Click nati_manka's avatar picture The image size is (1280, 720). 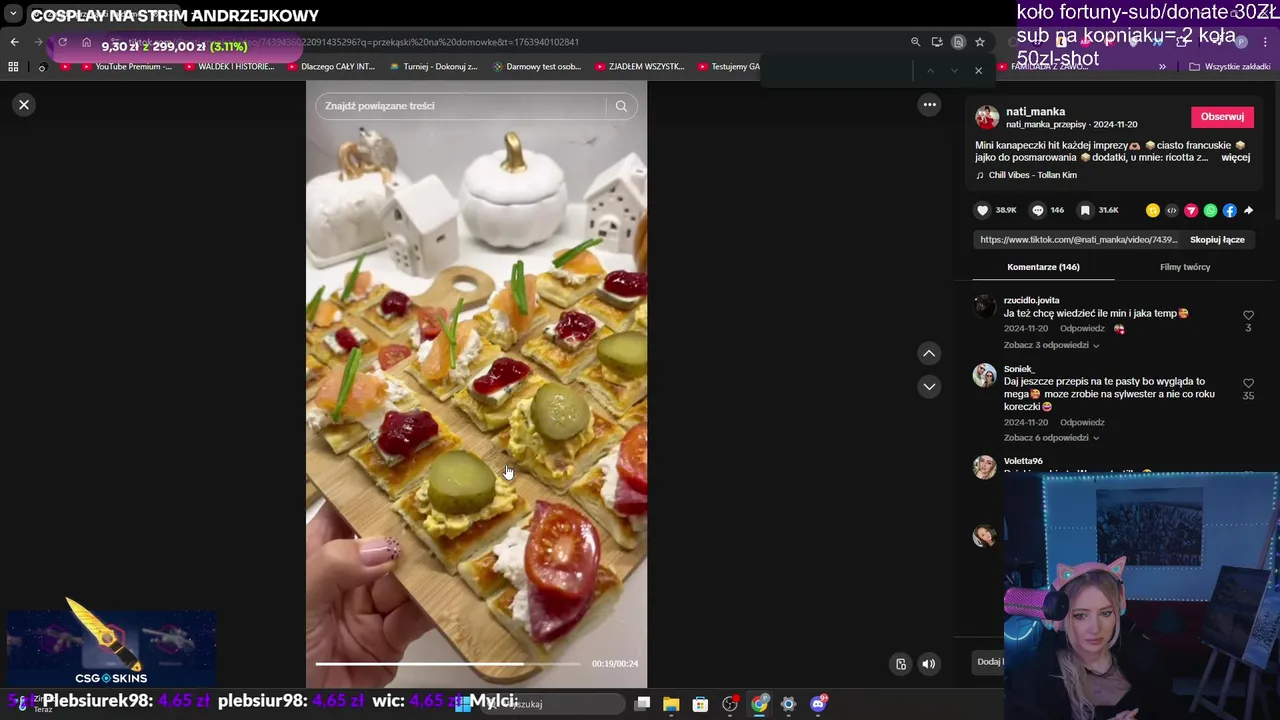click(x=987, y=118)
